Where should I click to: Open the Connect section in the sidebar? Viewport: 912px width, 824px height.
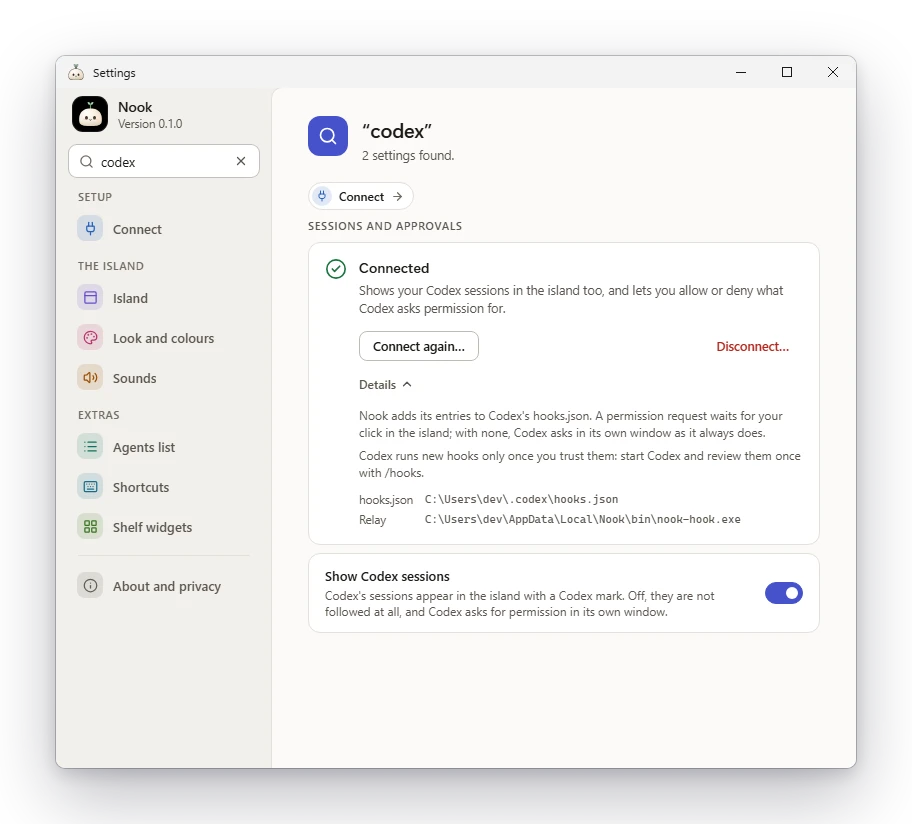(164, 229)
